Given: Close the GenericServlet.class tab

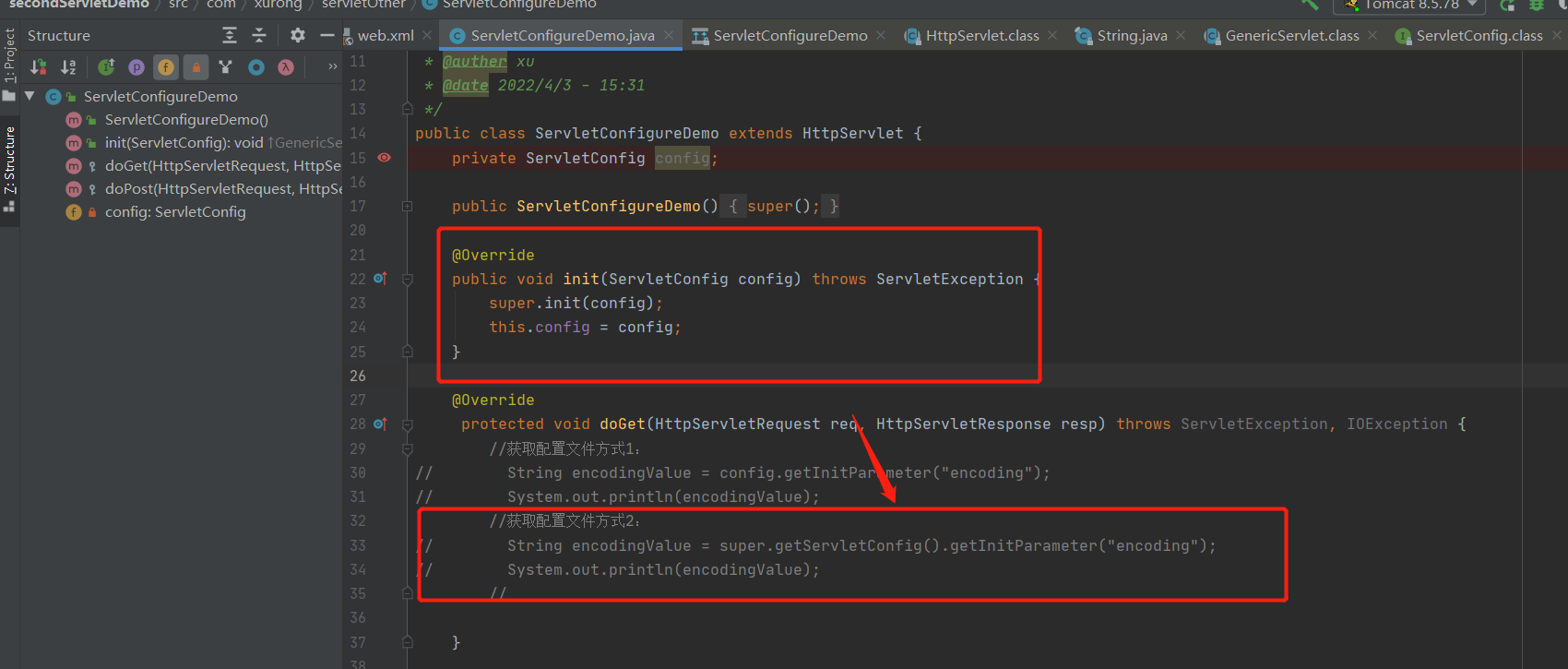Looking at the screenshot, I should [1372, 35].
